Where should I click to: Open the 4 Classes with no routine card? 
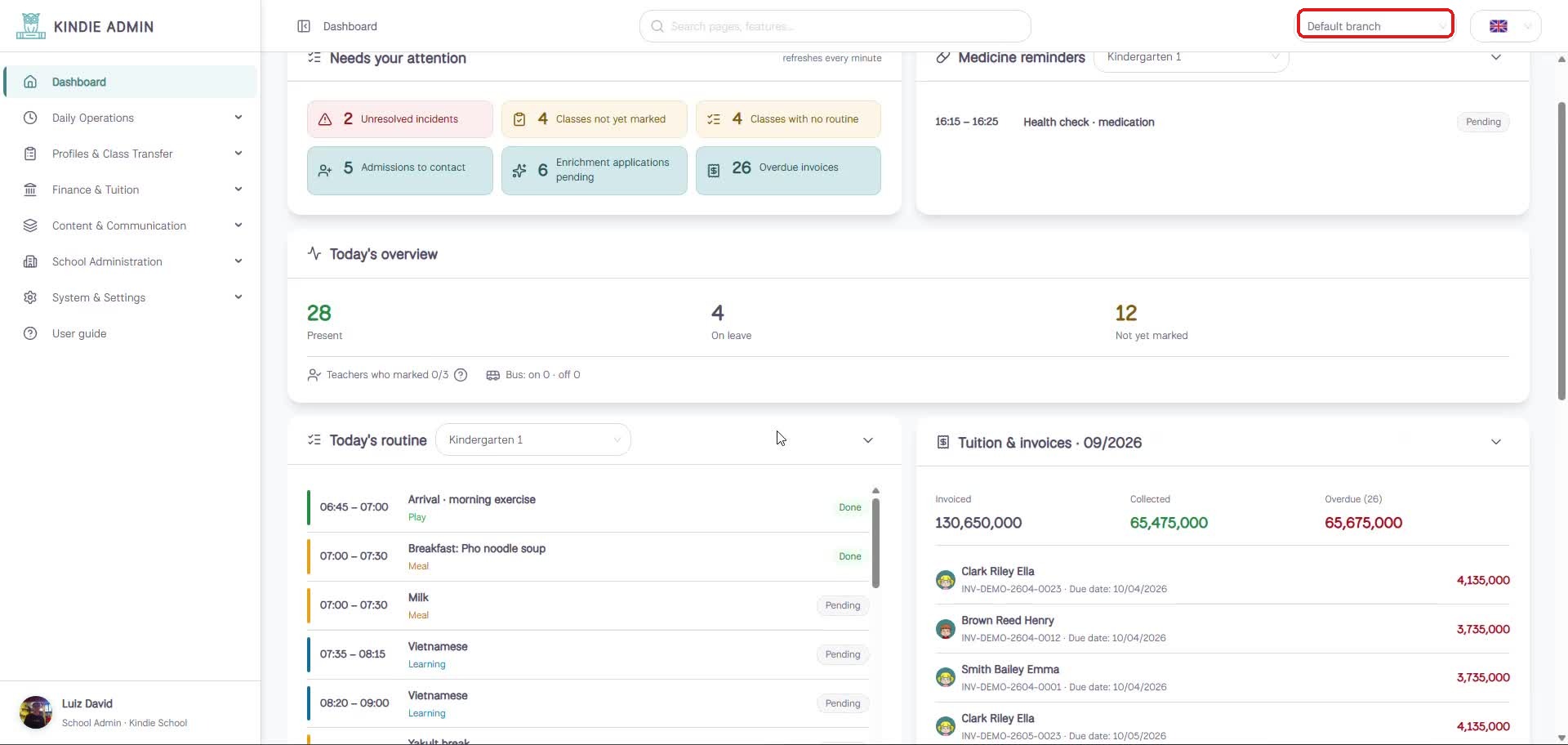pyautogui.click(x=788, y=119)
